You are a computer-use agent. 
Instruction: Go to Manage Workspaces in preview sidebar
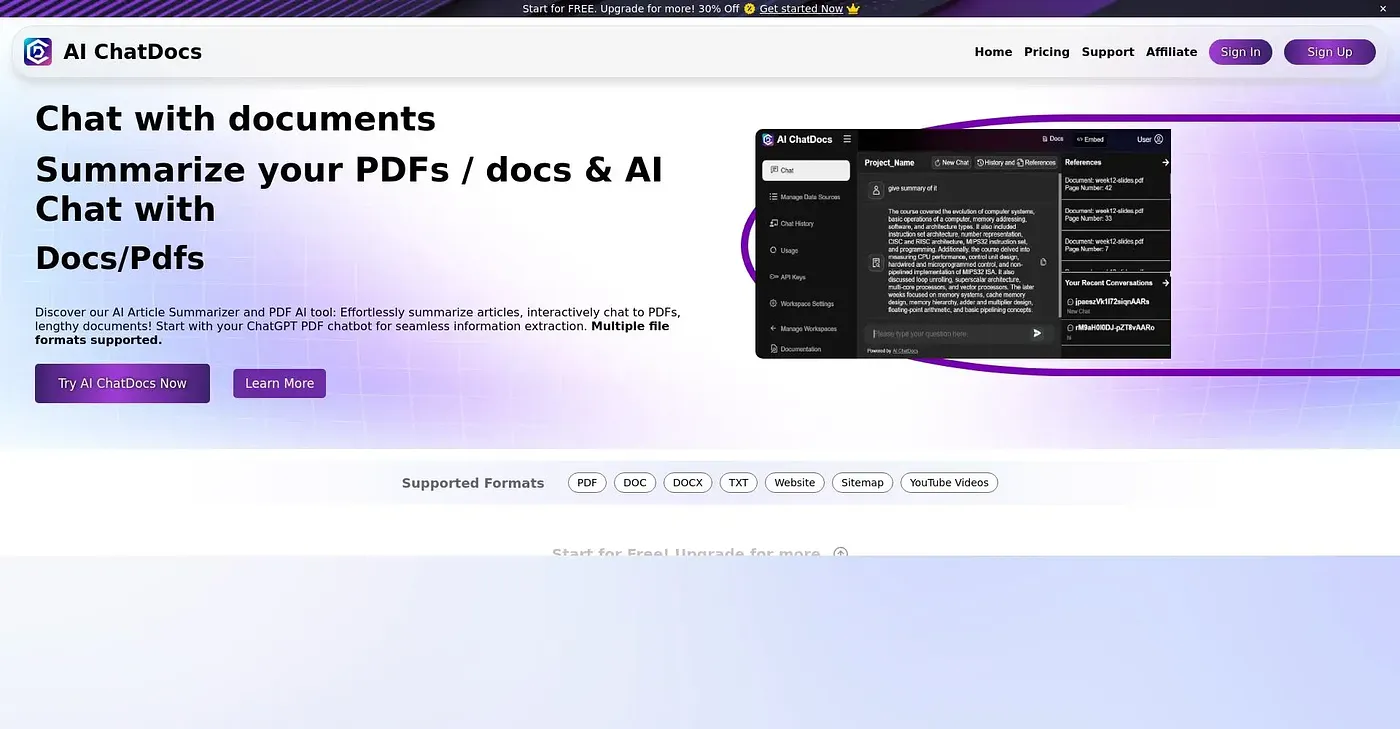[803, 328]
